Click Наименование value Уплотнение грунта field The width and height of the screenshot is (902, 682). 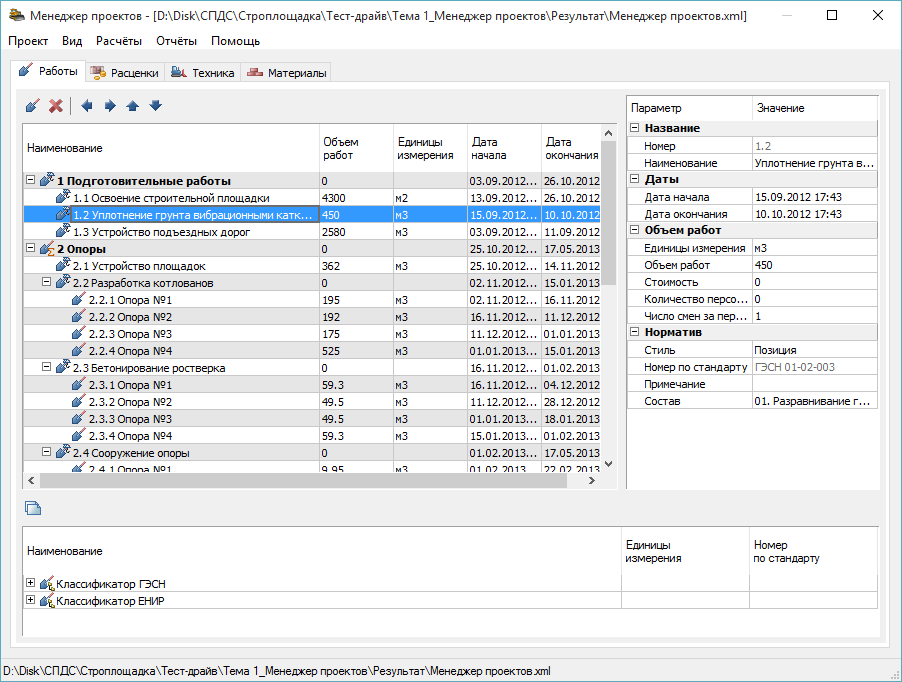(815, 163)
